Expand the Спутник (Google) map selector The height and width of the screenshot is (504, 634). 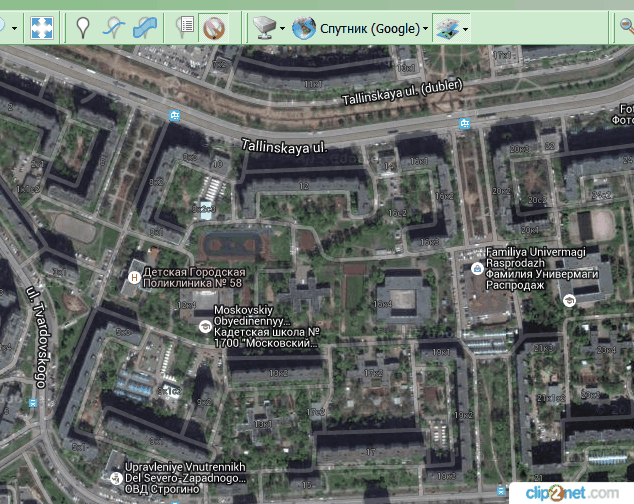pos(361,28)
